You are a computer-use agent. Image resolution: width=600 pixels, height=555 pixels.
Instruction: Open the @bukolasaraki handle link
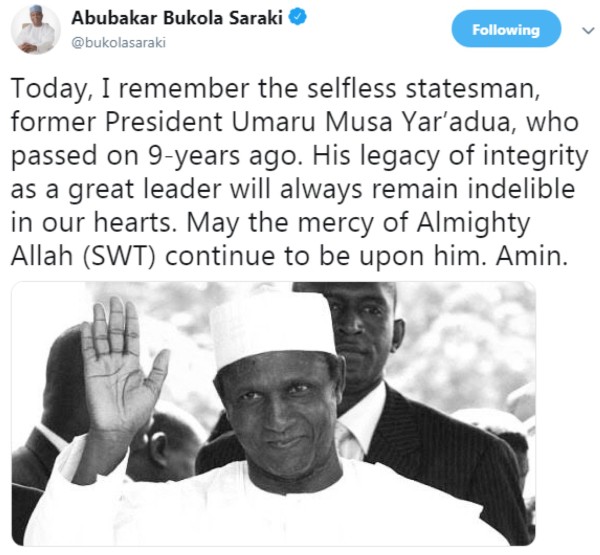coord(119,42)
